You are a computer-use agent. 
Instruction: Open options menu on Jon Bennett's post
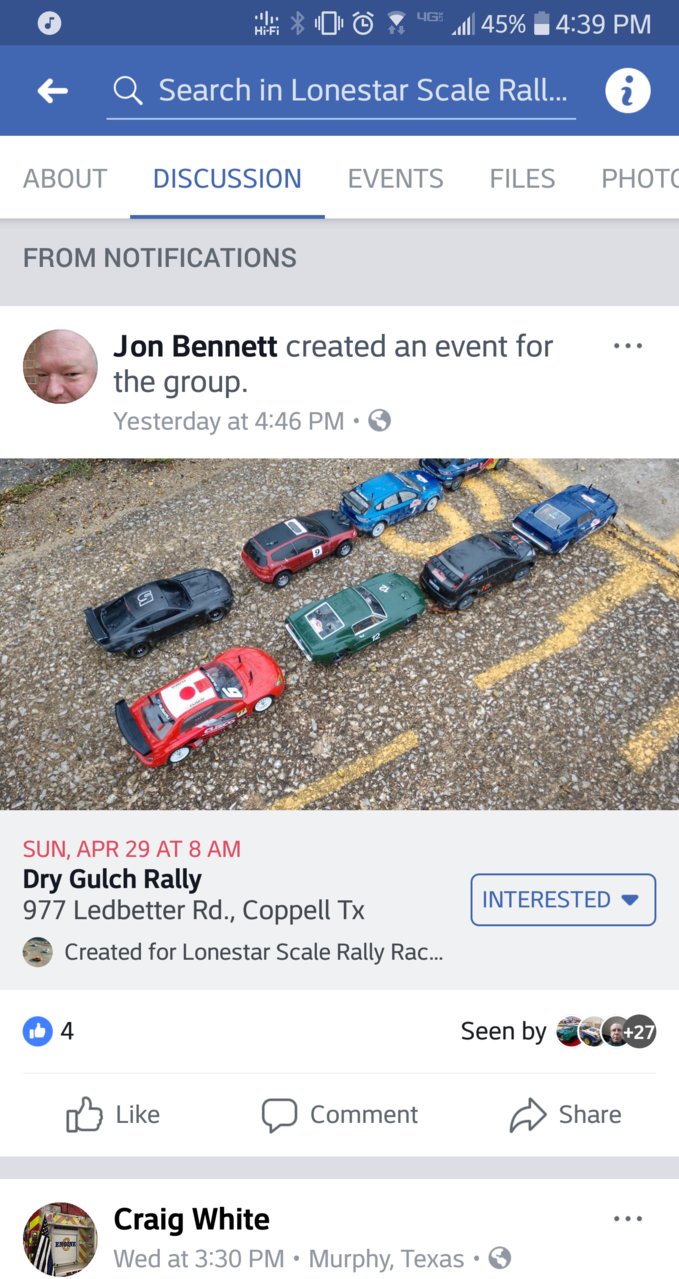point(628,346)
